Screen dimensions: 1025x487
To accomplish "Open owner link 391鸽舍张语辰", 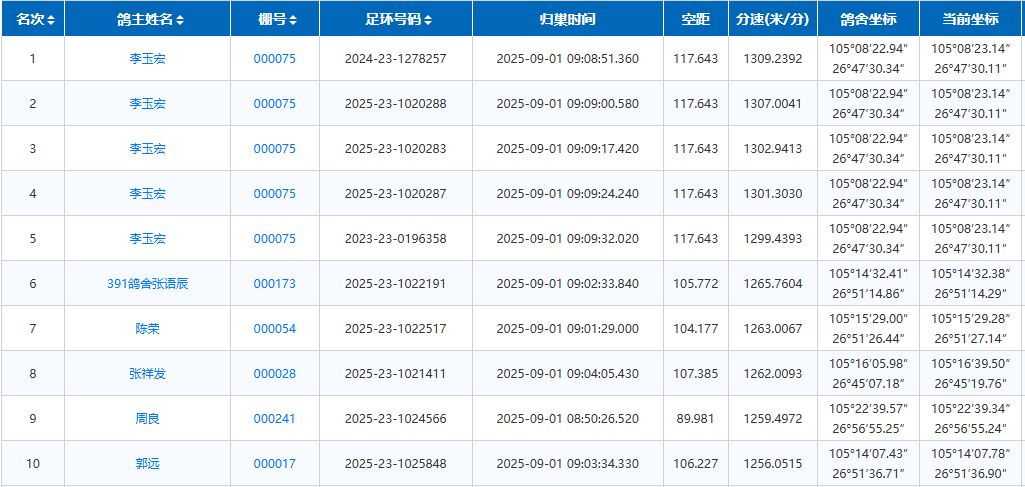I will [147, 284].
